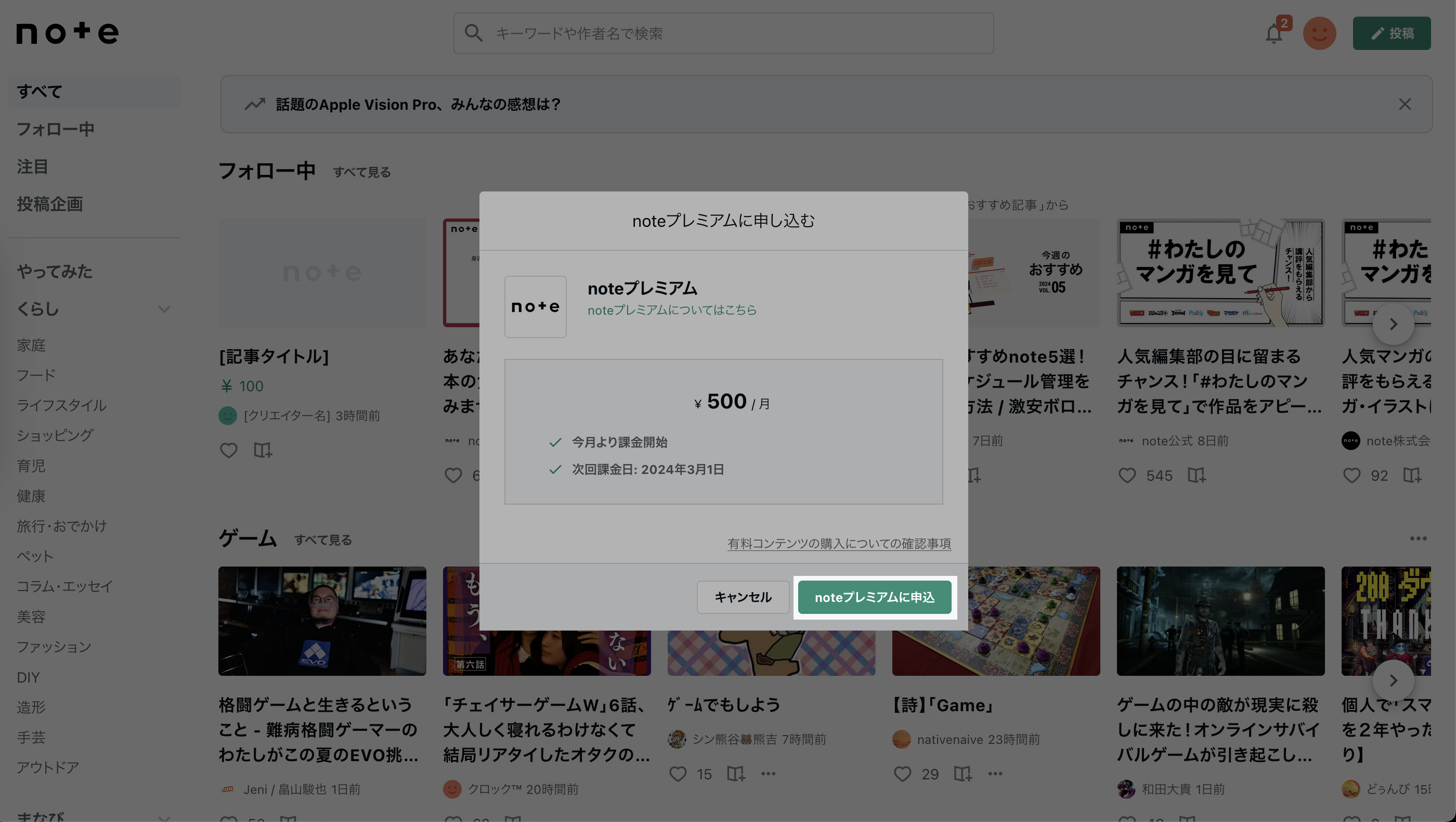Like the article with 92 likes
Screen dimensions: 1456x822
[1351, 475]
